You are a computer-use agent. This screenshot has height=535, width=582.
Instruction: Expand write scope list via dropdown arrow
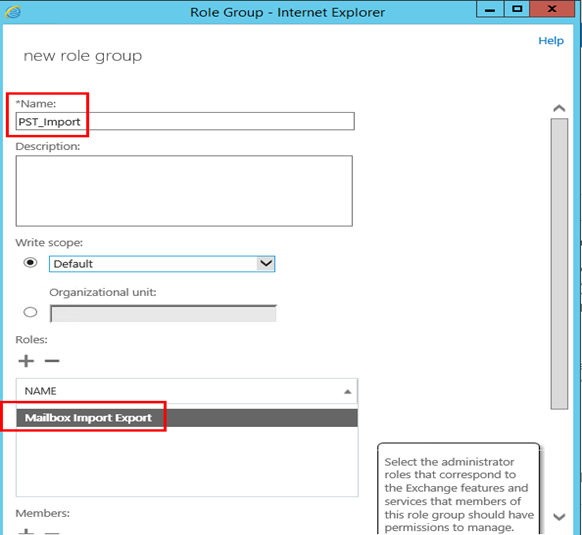266,264
